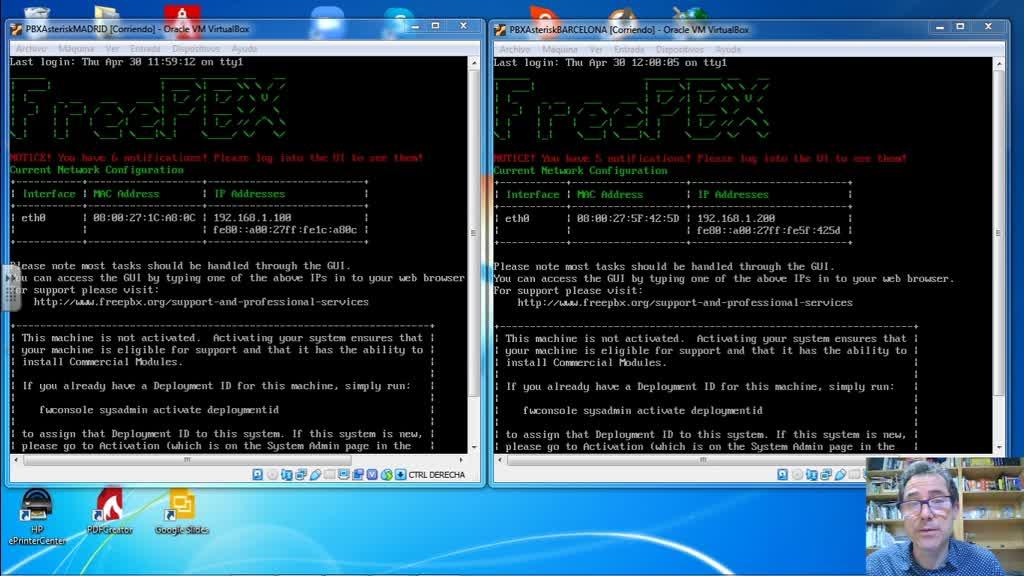Click display settings icon in MADRID status bar
The height and width of the screenshot is (576, 1024).
344,475
